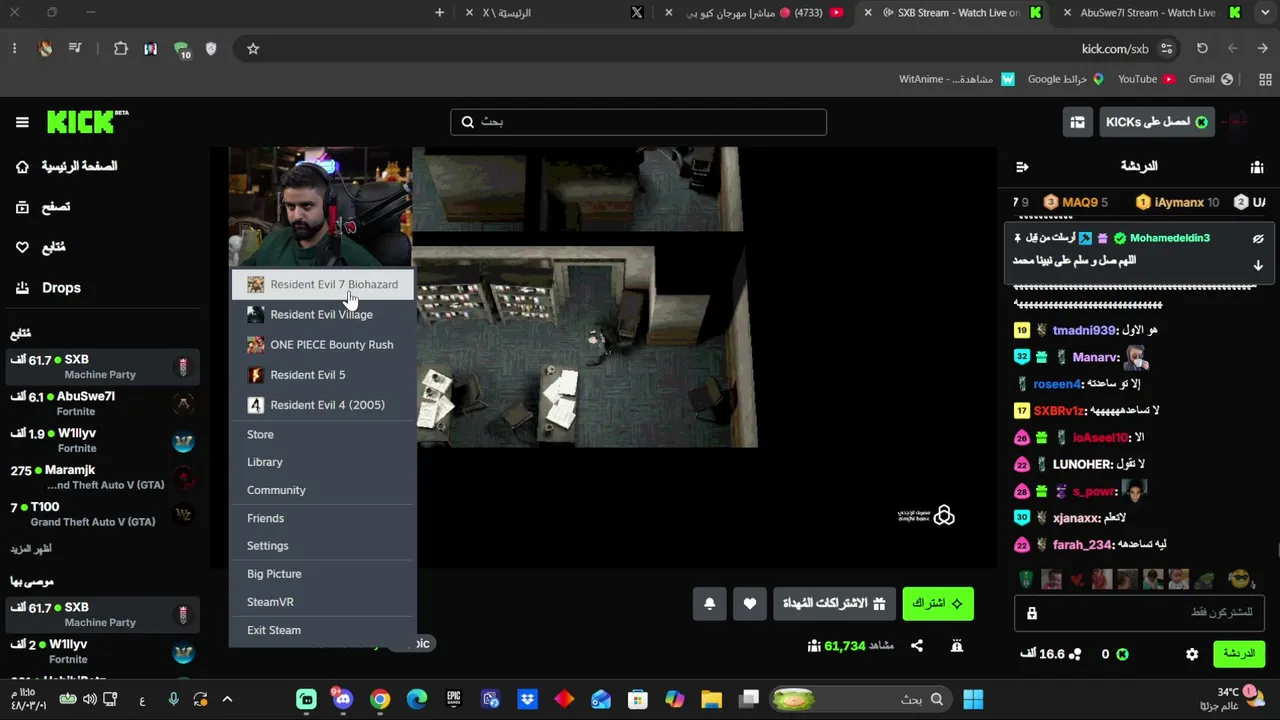Click Show more (أظهر المزيد) in sidebar
Image resolution: width=1280 pixels, height=720 pixels.
(x=31, y=549)
